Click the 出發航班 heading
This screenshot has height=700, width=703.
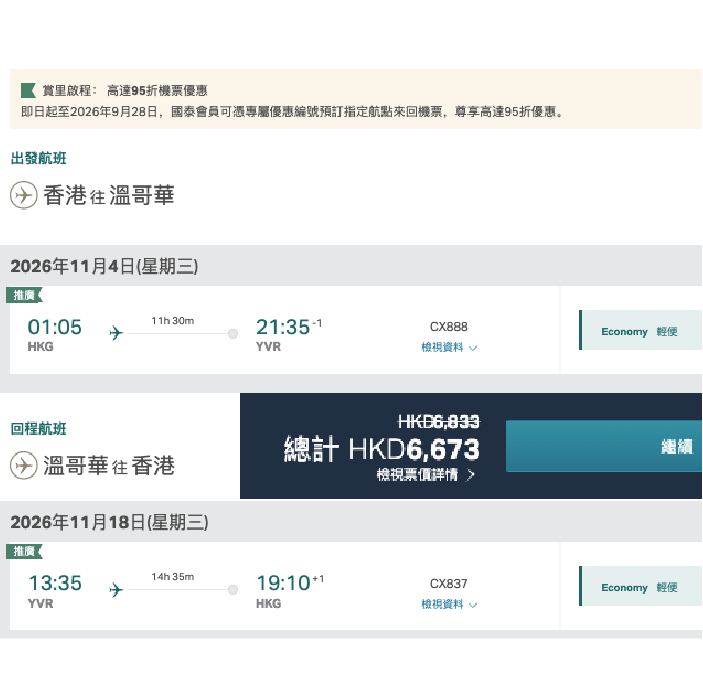coord(39,158)
